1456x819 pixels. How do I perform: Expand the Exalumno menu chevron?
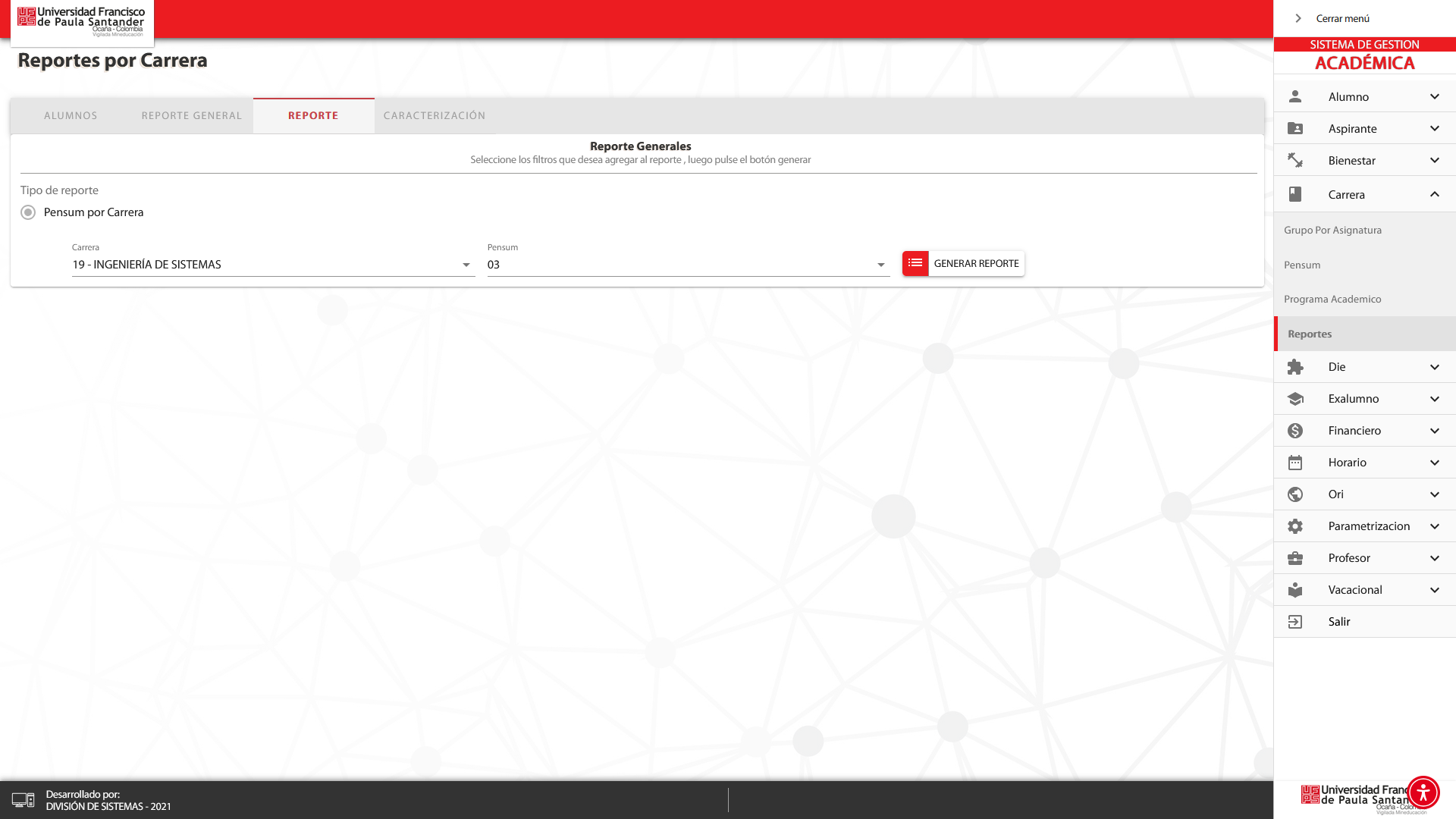click(x=1434, y=399)
